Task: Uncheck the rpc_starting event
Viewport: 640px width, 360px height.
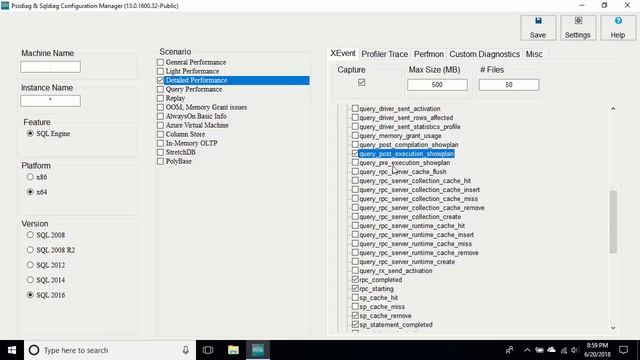Action: click(355, 289)
